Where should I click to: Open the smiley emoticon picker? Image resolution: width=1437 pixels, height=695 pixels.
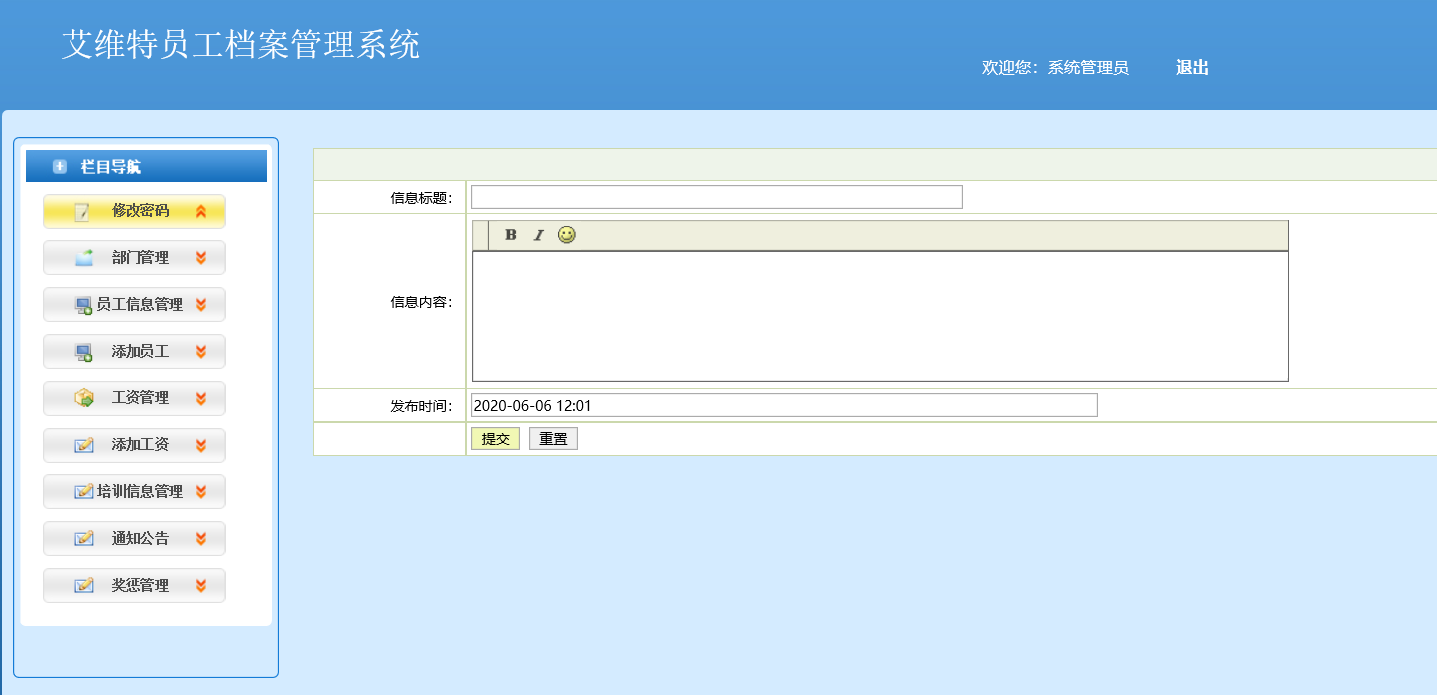tap(567, 235)
